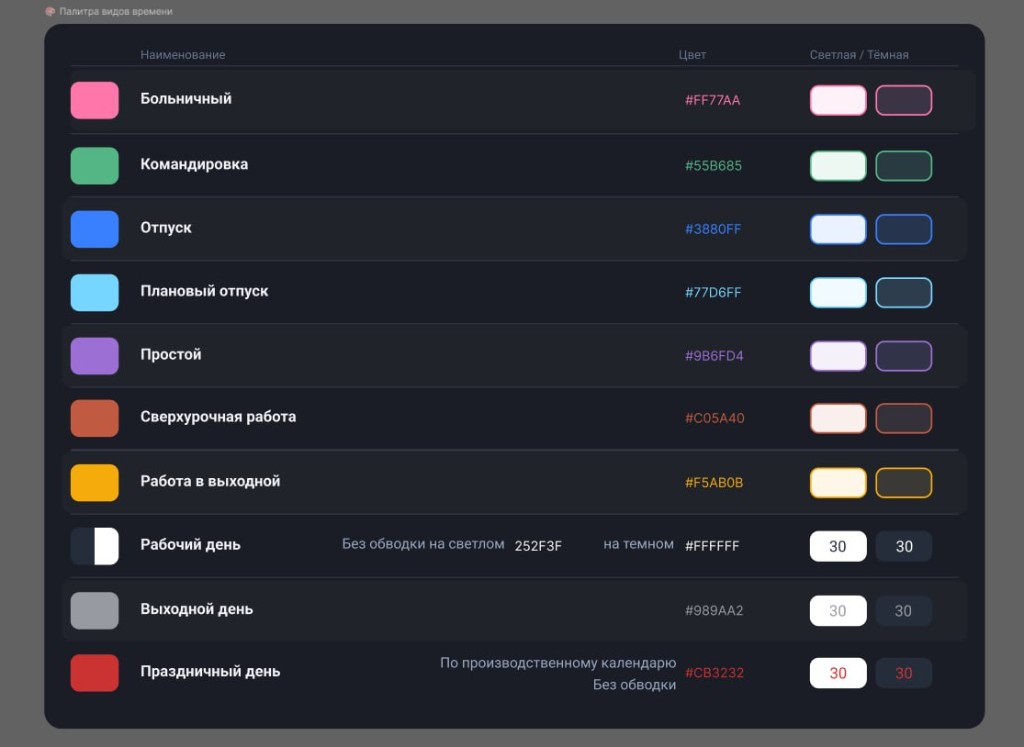1024x747 pixels.
Task: Click the gray Выходной день main swatch
Action: click(95, 611)
